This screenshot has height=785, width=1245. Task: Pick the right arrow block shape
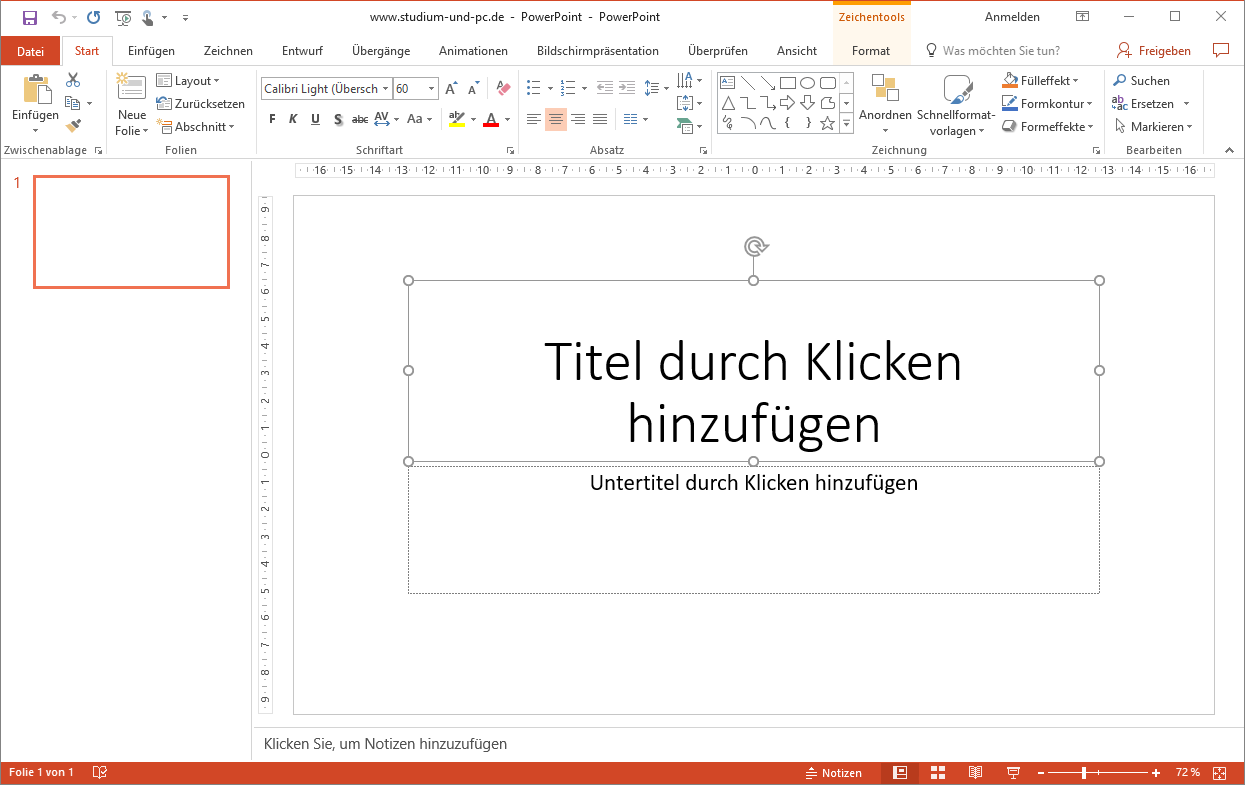point(787,102)
